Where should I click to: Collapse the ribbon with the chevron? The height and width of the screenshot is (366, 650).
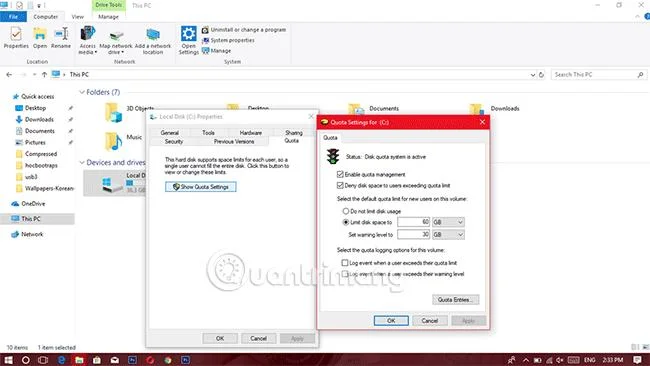pyautogui.click(x=638, y=17)
